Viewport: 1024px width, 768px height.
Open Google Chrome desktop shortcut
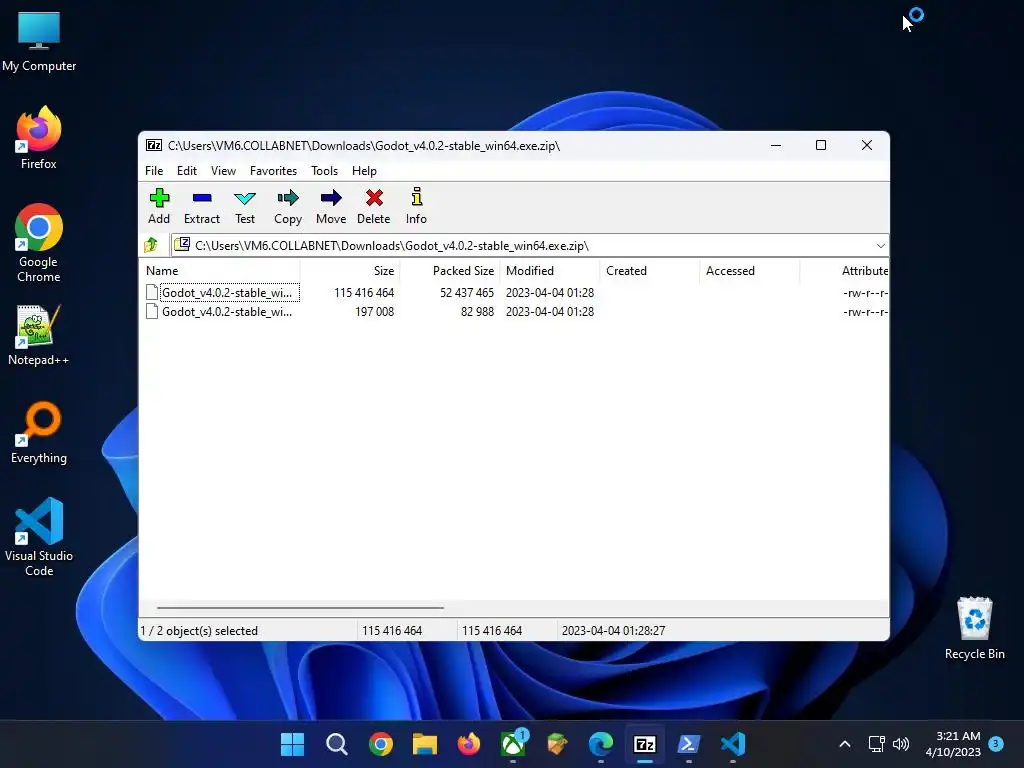(x=39, y=243)
